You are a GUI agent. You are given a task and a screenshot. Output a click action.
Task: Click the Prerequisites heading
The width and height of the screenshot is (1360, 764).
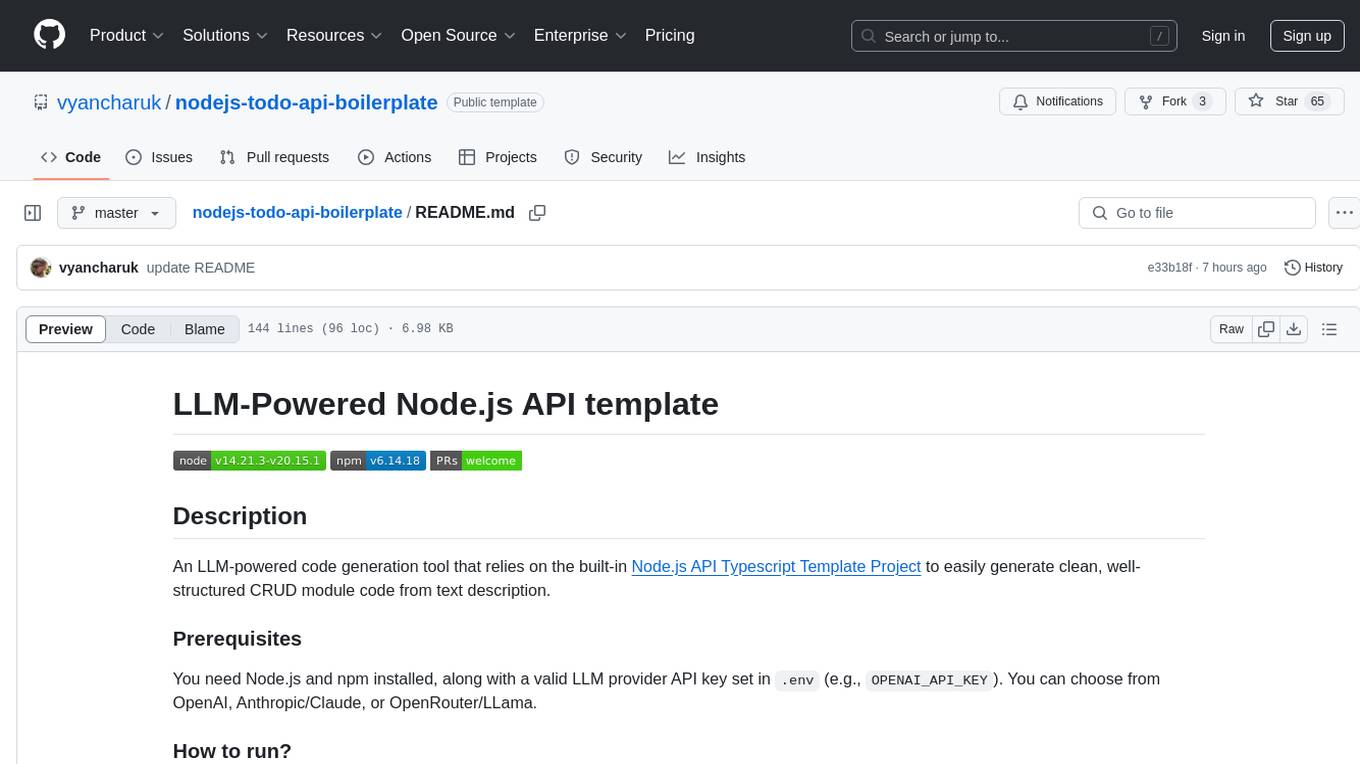pos(237,638)
